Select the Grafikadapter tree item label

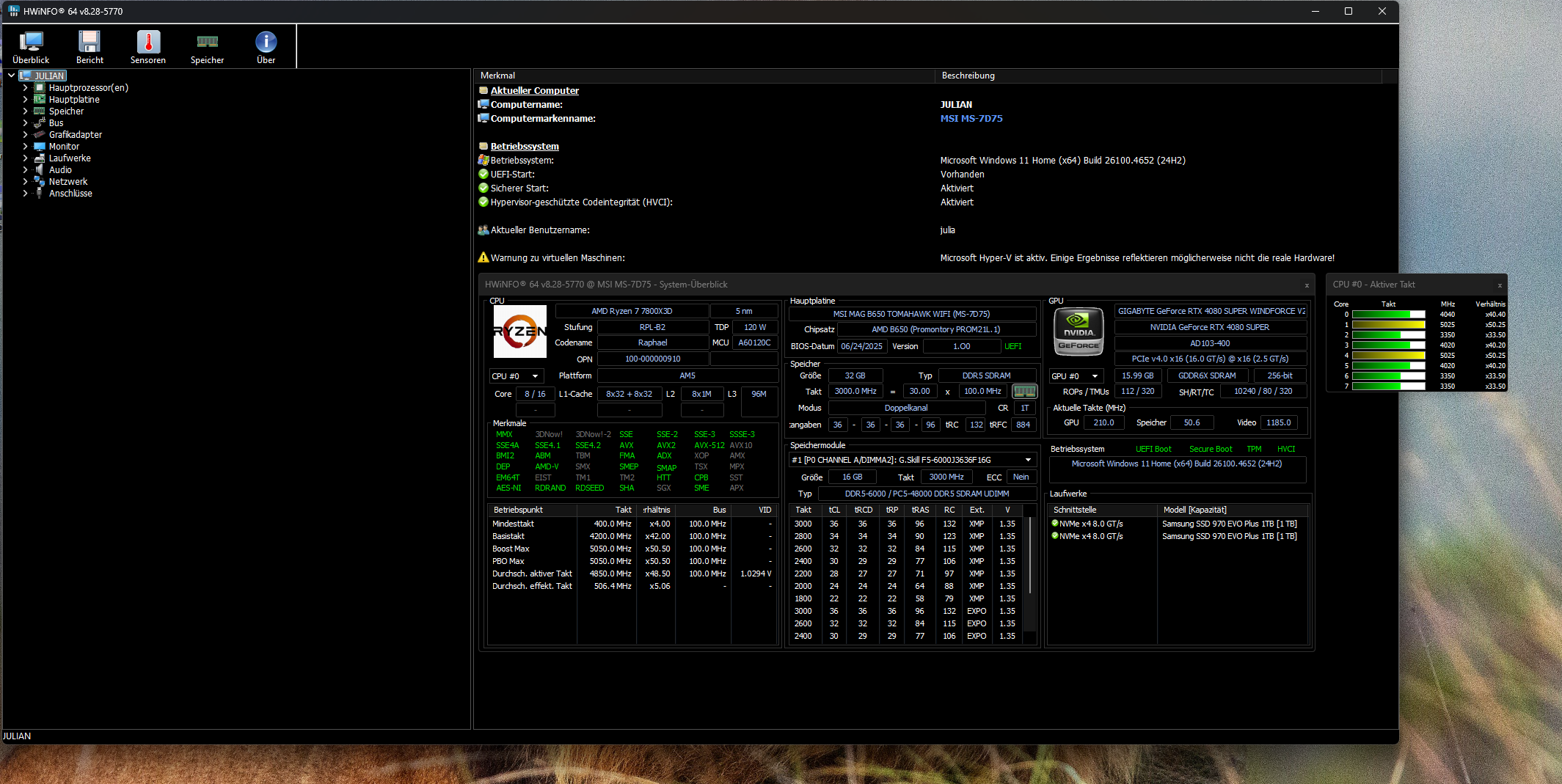coord(76,134)
